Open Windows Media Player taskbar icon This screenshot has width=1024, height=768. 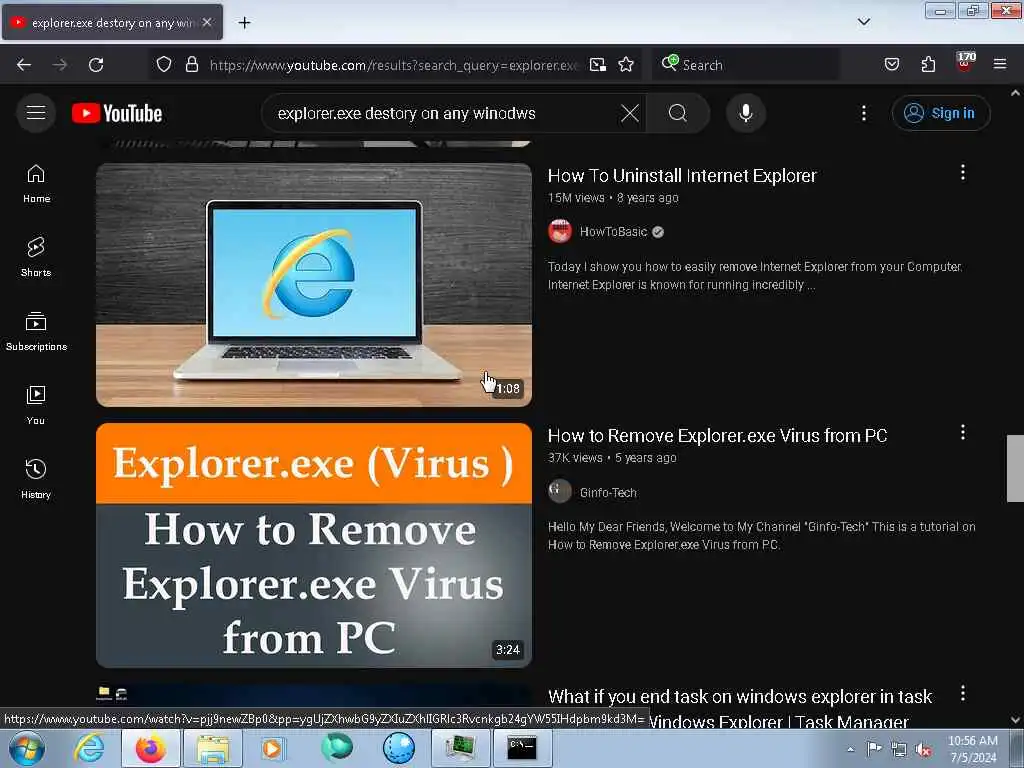(272, 748)
